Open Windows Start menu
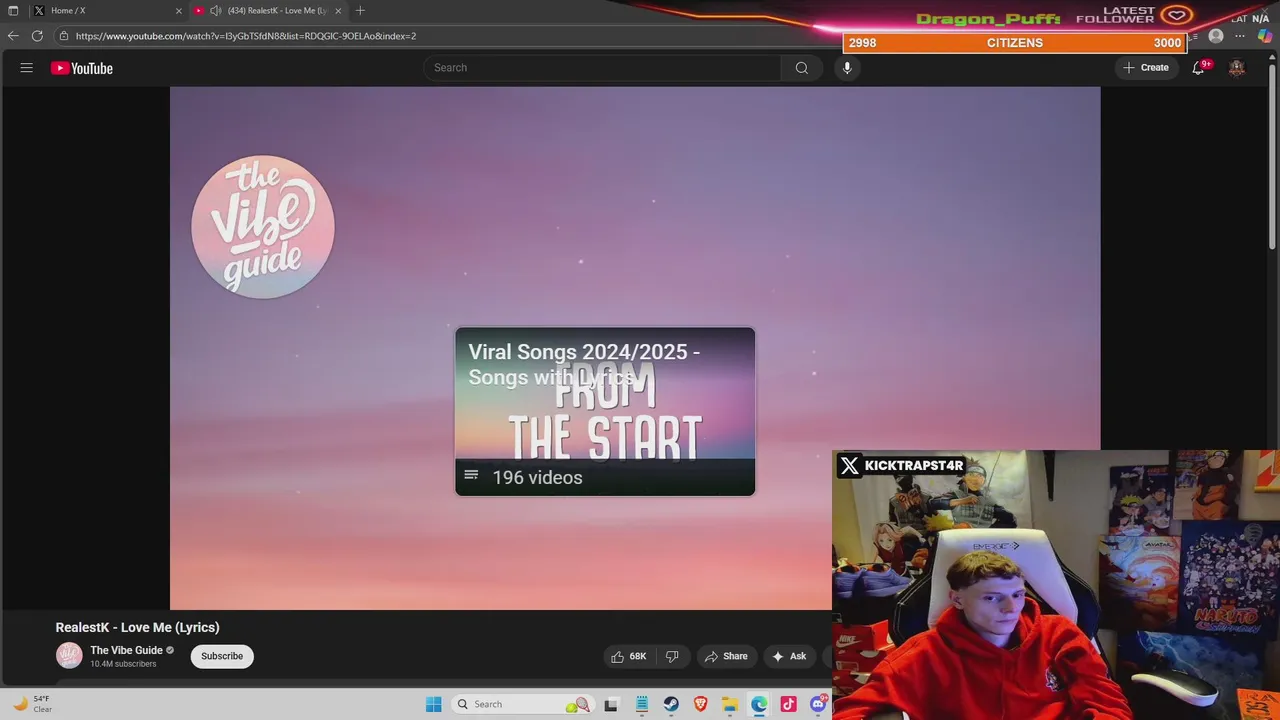1280x720 pixels. pyautogui.click(x=433, y=704)
